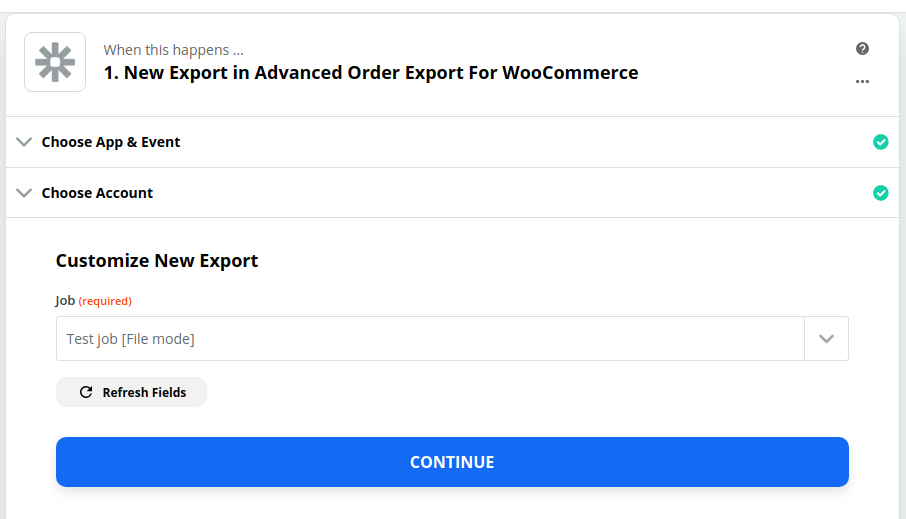Click the orange (required) text

click(105, 301)
